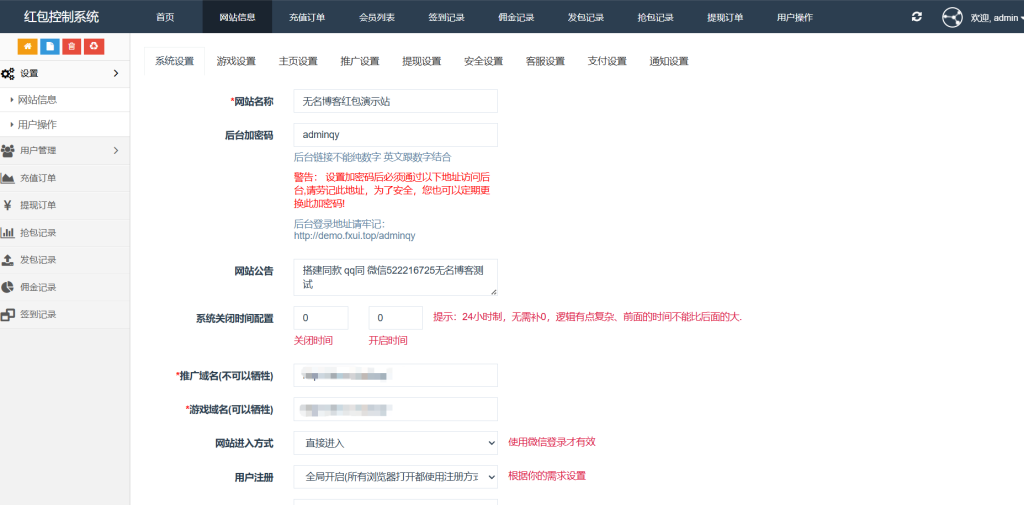Open the 网站进入方式 dropdown
The height and width of the screenshot is (505, 1024).
(396, 443)
